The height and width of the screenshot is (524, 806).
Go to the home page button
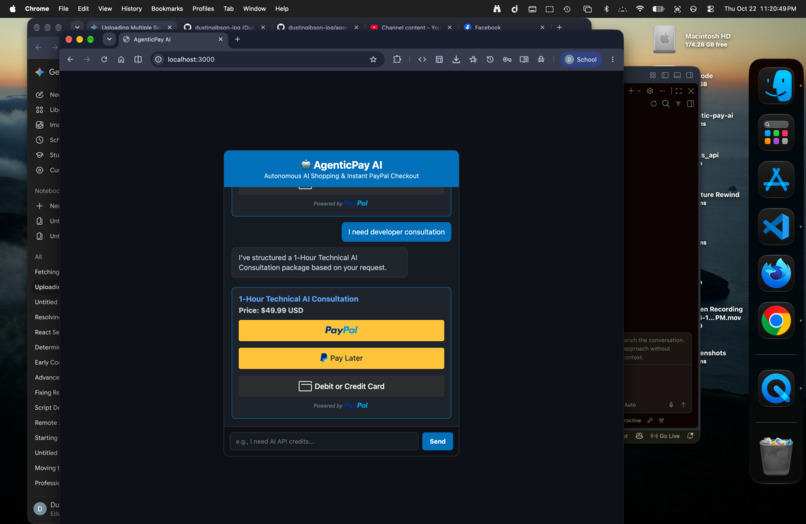point(121,60)
